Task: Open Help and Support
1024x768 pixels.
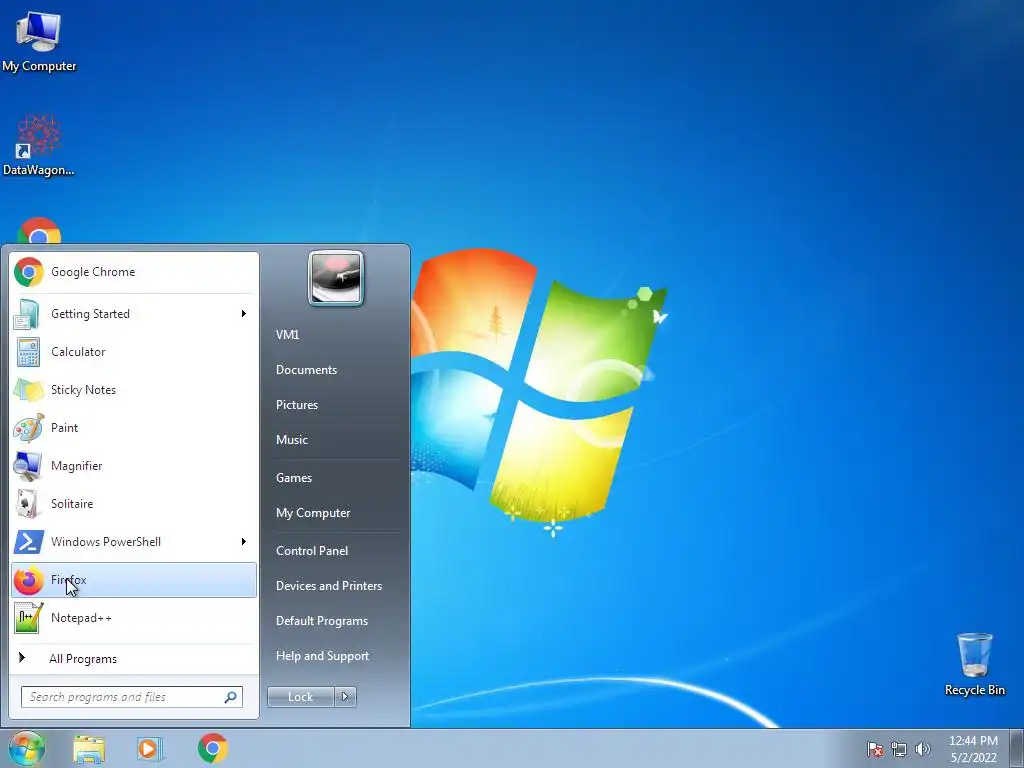Action: click(x=322, y=656)
